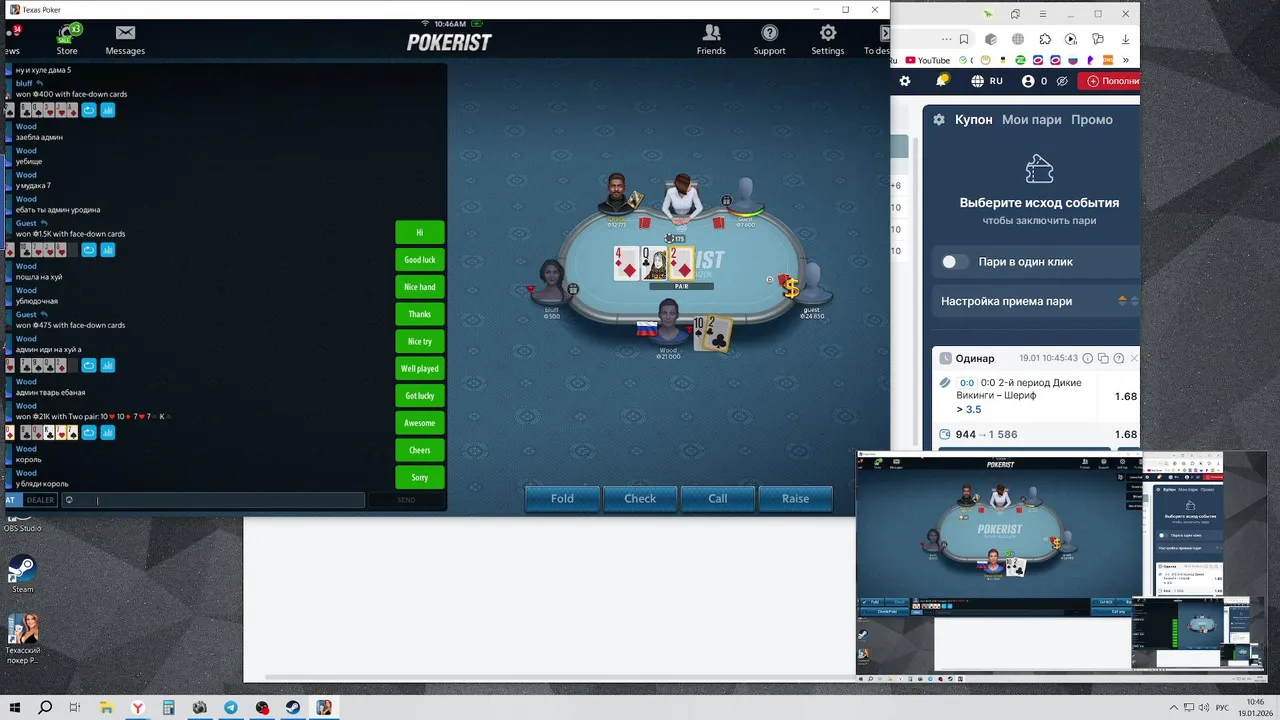This screenshot has height=720, width=1280.
Task: Bookmark the page in browser address bar
Action: pos(964,39)
